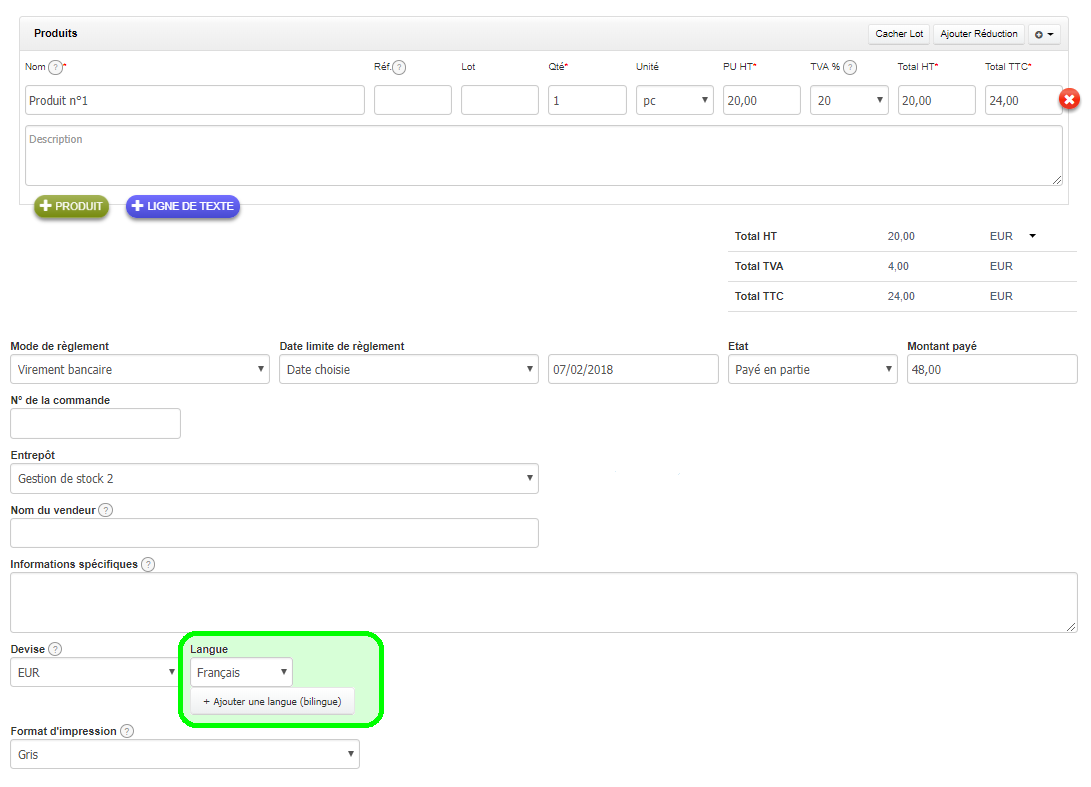Click help icon next to Réf. label

(x=399, y=67)
